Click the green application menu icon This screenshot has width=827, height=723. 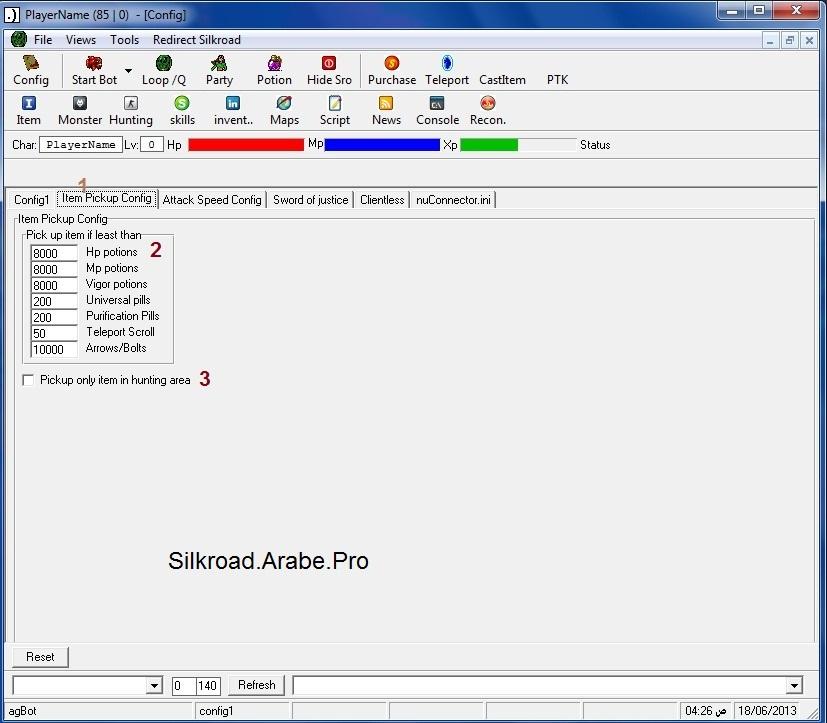pyautogui.click(x=19, y=40)
